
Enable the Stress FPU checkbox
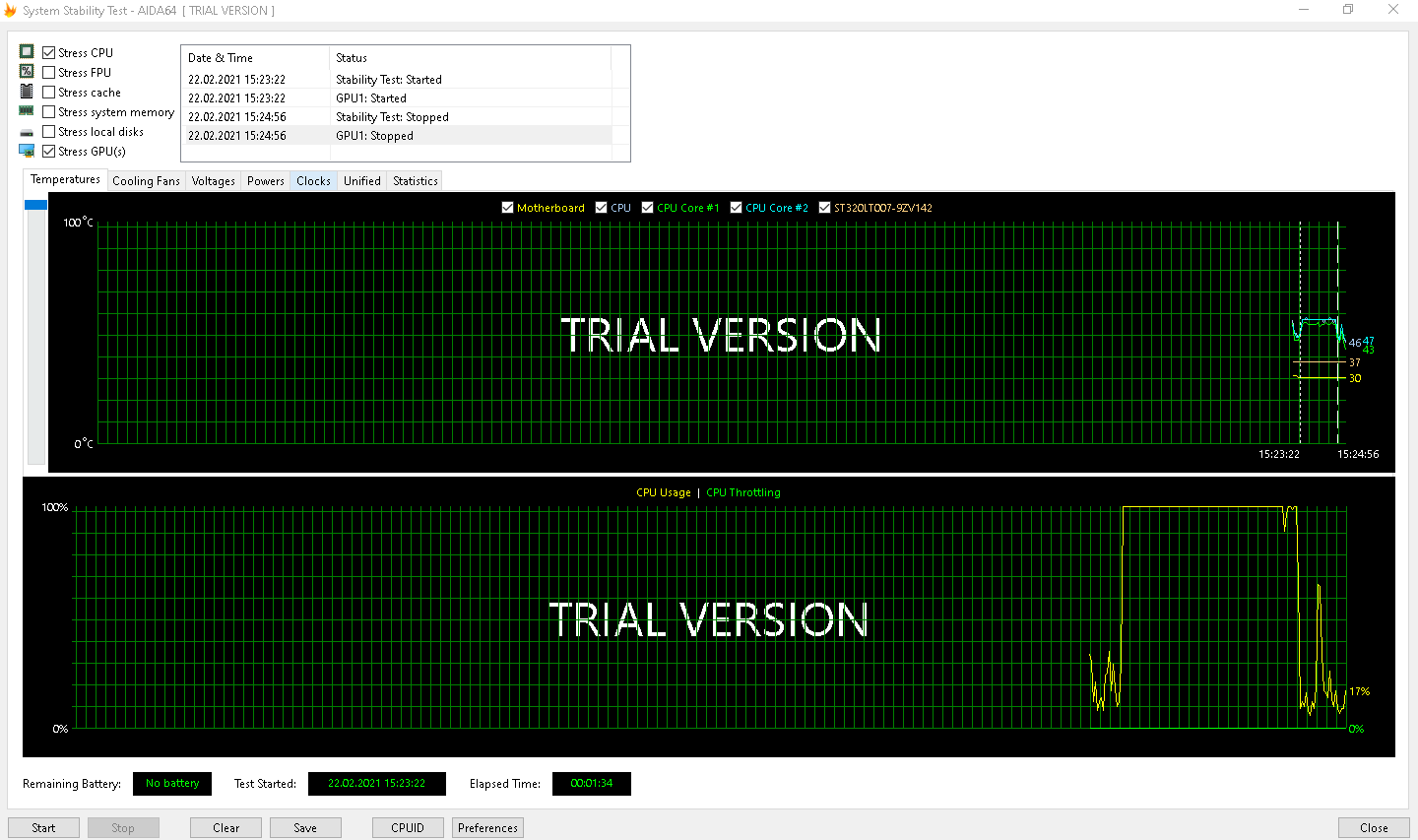[x=48, y=73]
